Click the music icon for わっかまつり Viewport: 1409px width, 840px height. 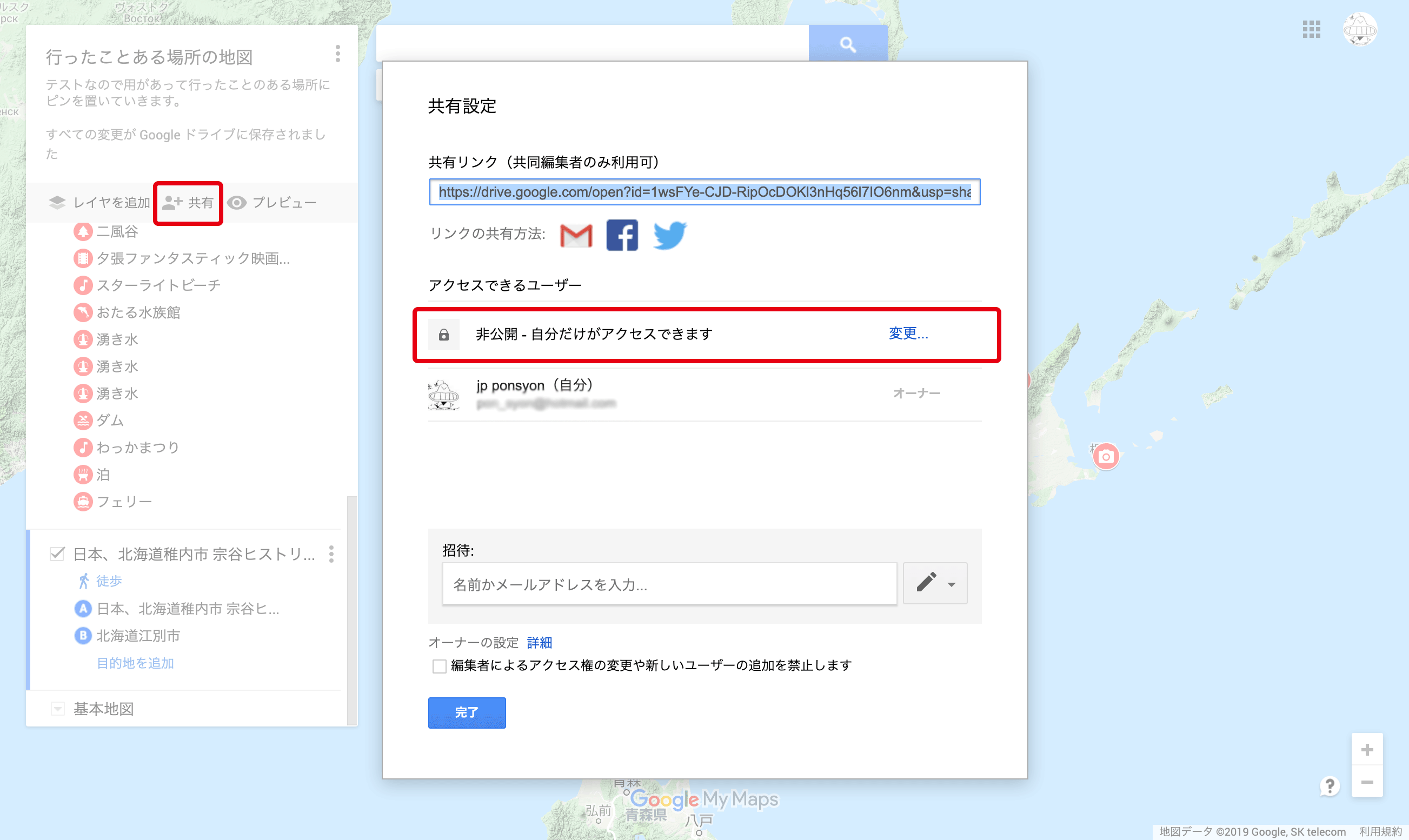click(x=83, y=448)
